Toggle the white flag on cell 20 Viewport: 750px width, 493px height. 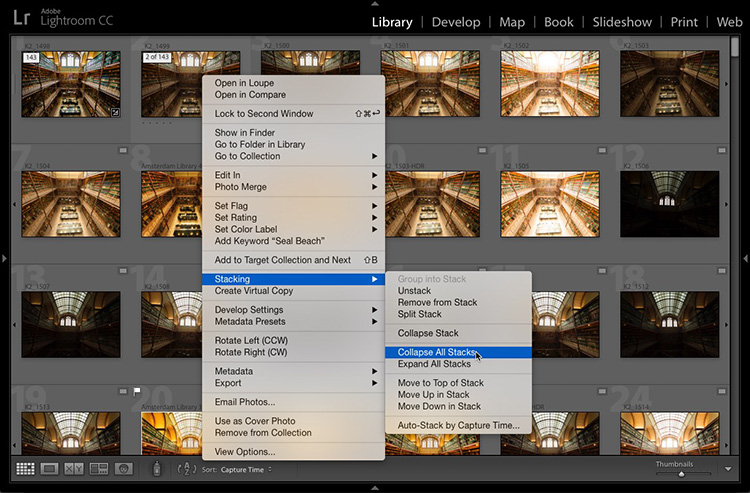pos(137,392)
